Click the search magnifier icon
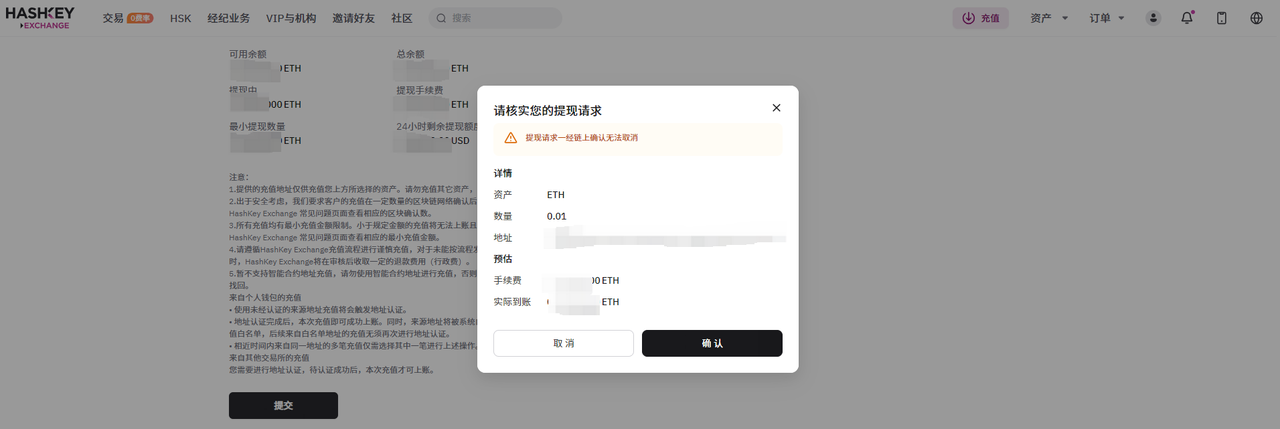This screenshot has height=429, width=1280. tap(440, 18)
